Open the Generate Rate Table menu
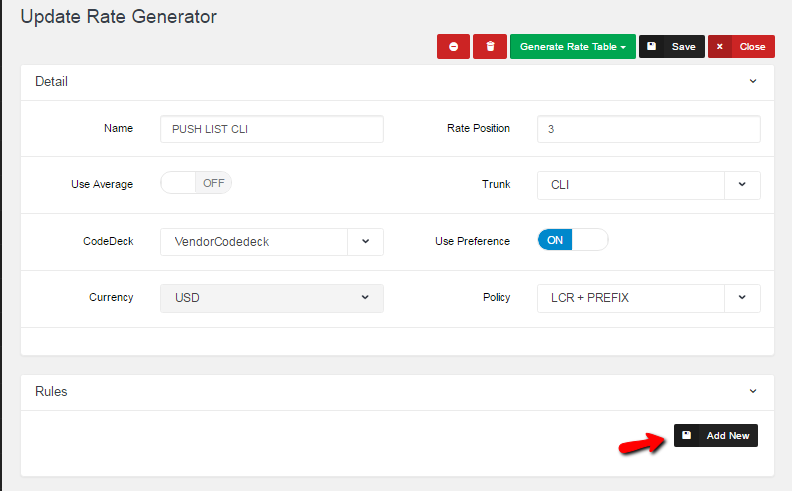 click(572, 47)
